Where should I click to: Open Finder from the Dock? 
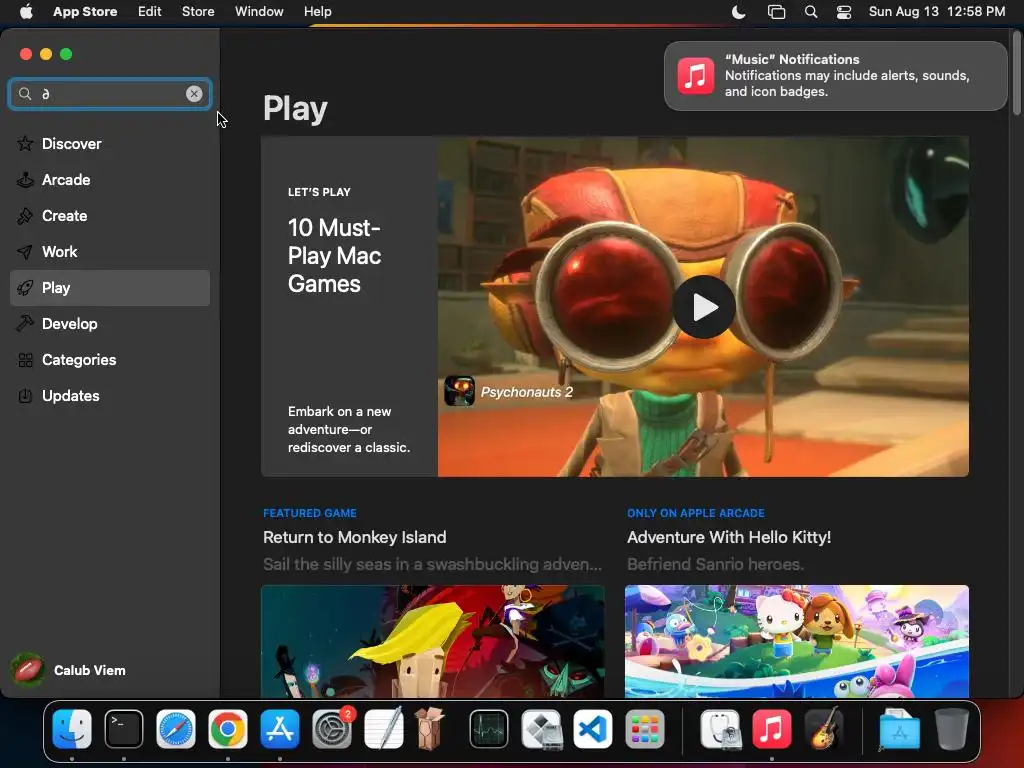pos(72,729)
